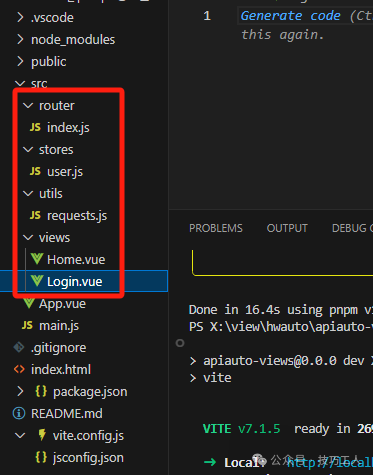Expand the node_modules folder chevron
The image size is (373, 475).
click(20, 39)
